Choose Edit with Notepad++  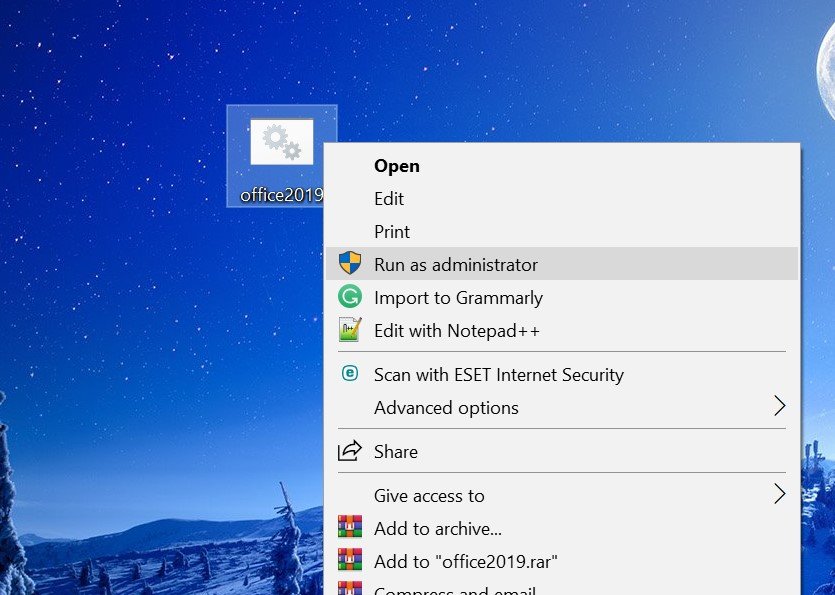click(562, 330)
